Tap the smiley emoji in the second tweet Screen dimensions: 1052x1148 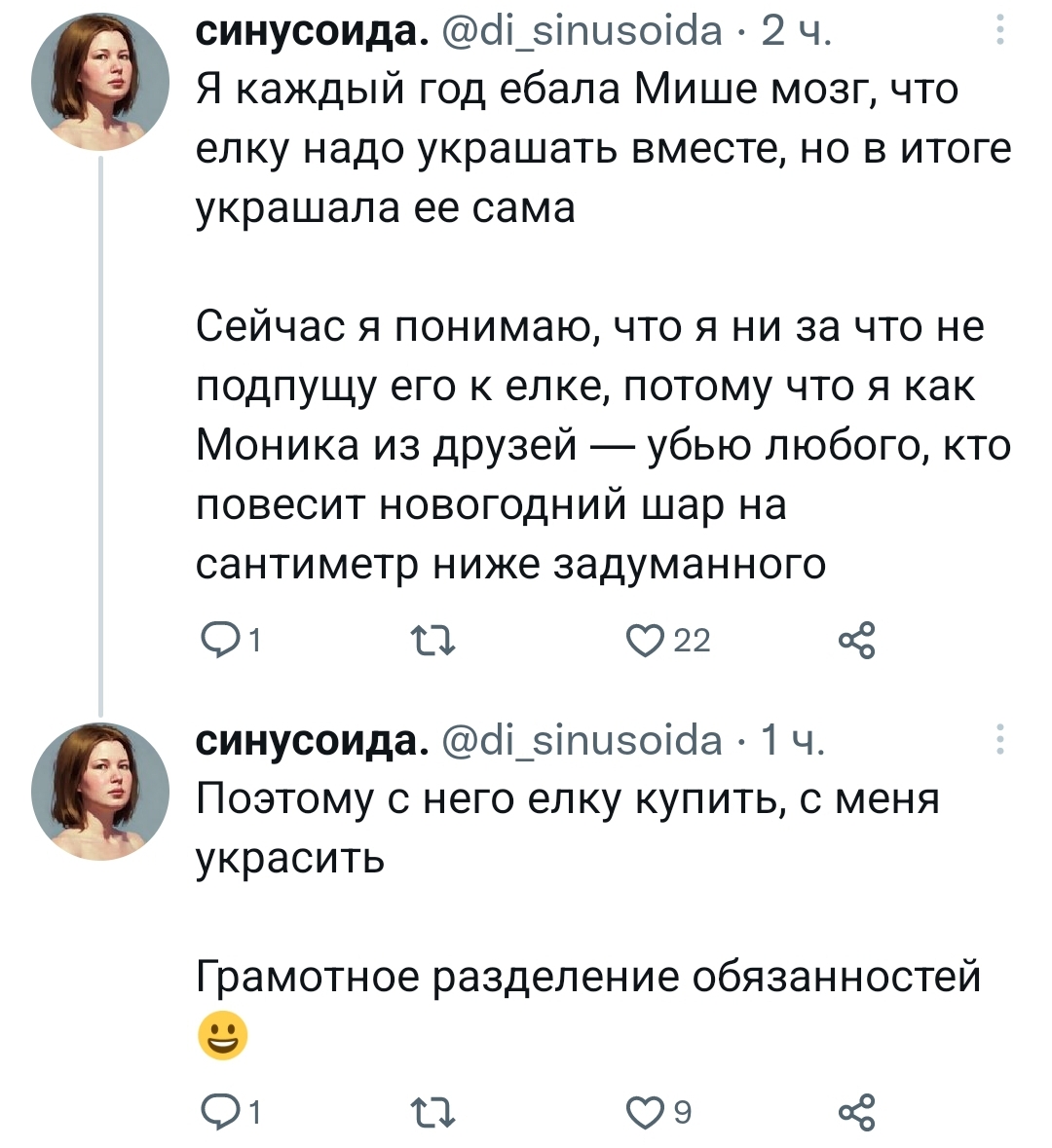pos(222,1036)
